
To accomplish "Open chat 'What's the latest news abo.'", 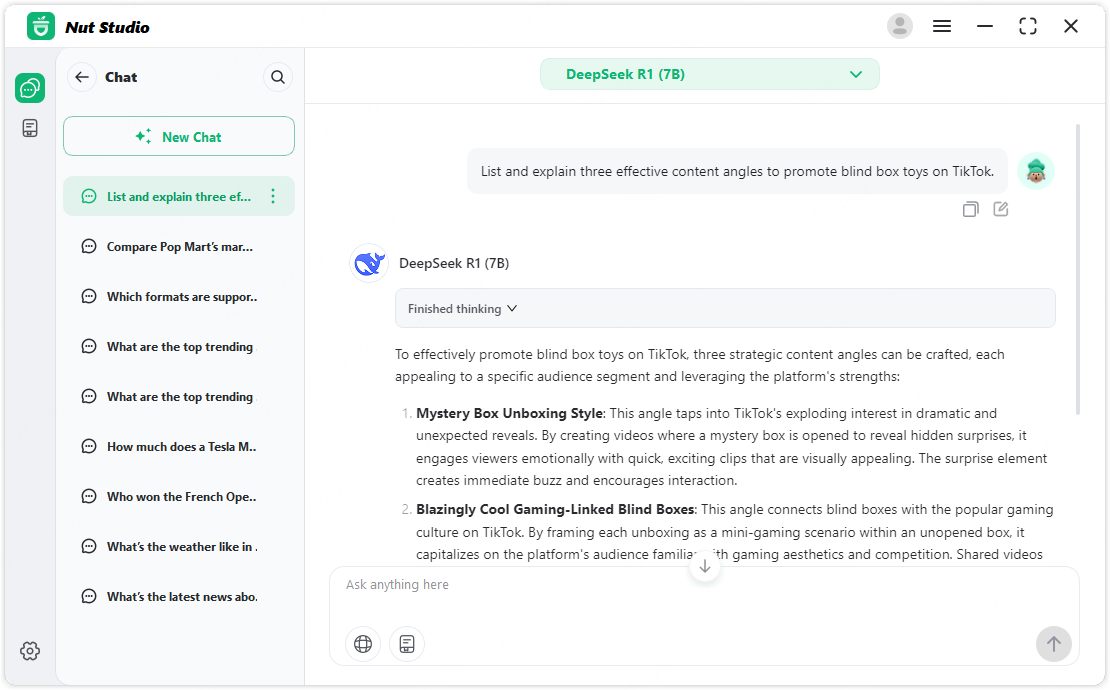I will pos(179,597).
